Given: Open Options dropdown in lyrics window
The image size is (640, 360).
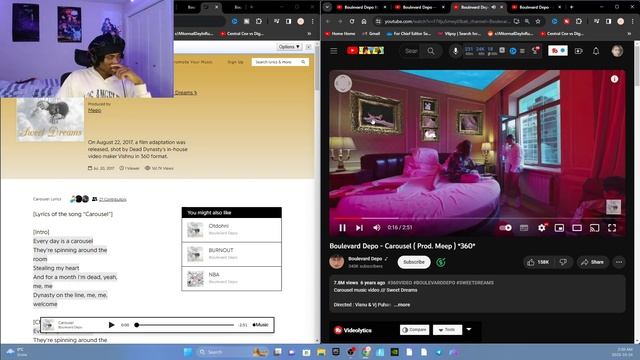Looking at the screenshot, I should pyautogui.click(x=289, y=47).
